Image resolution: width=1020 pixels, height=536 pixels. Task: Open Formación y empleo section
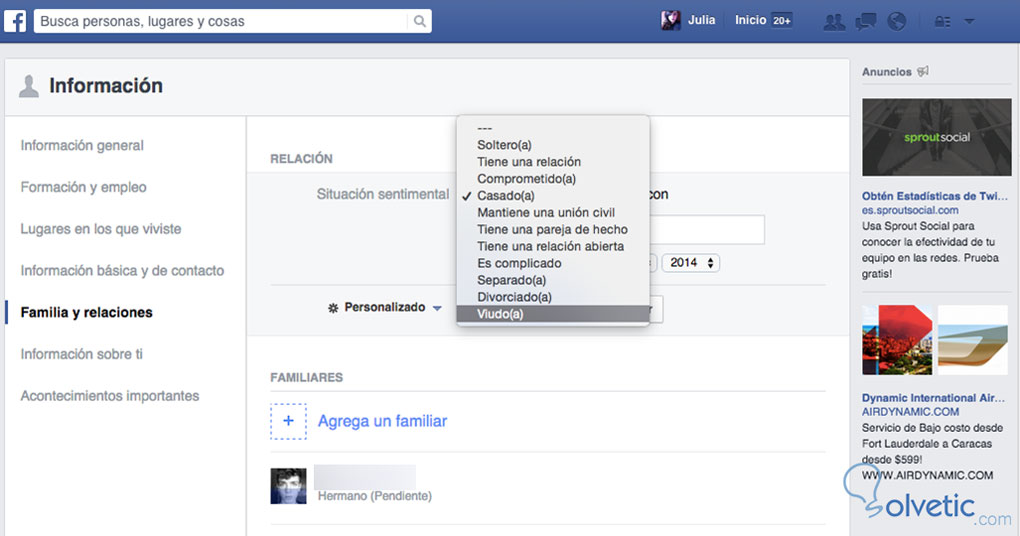tap(83, 187)
